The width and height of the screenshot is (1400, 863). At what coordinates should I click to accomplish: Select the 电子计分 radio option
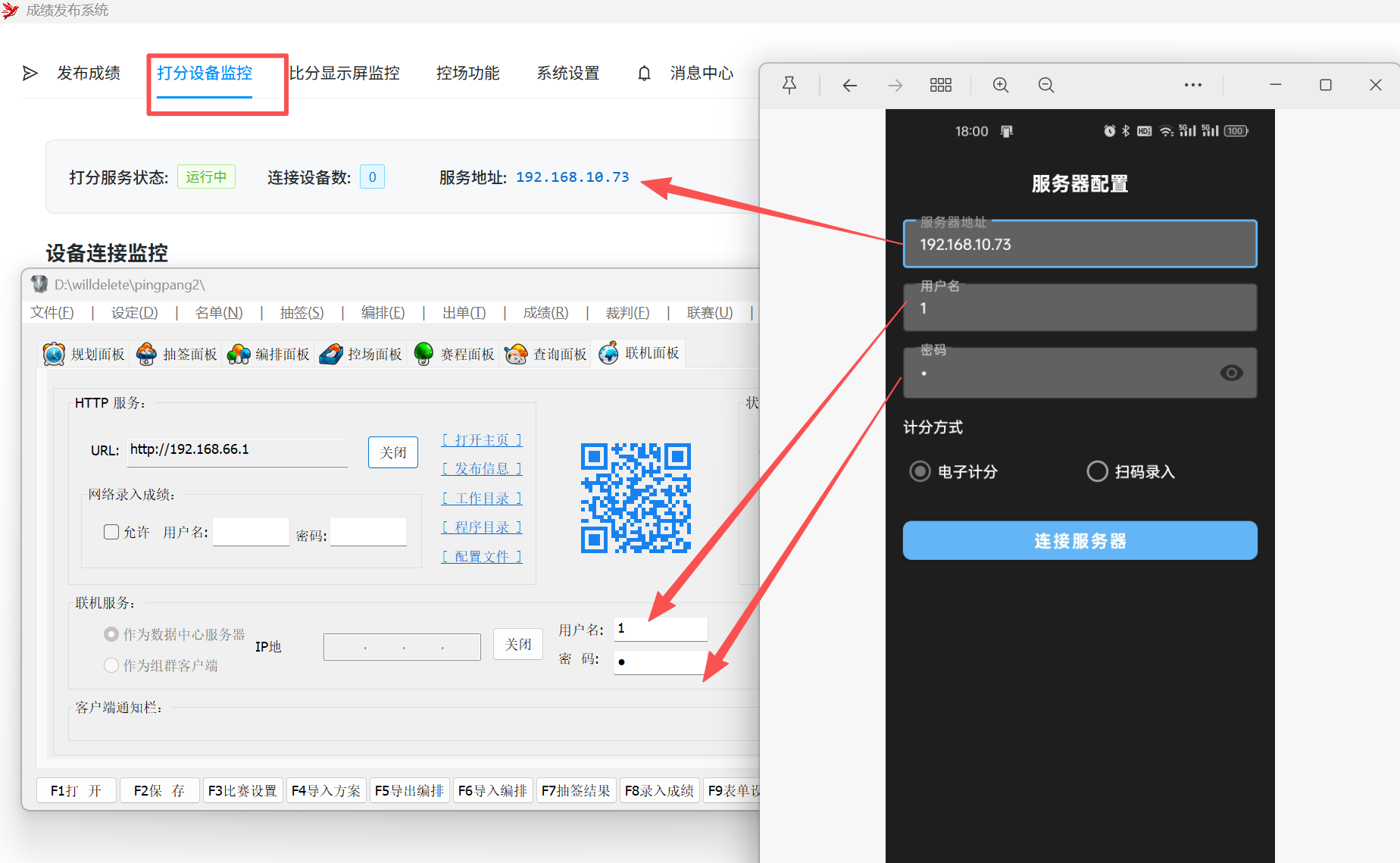(x=920, y=471)
